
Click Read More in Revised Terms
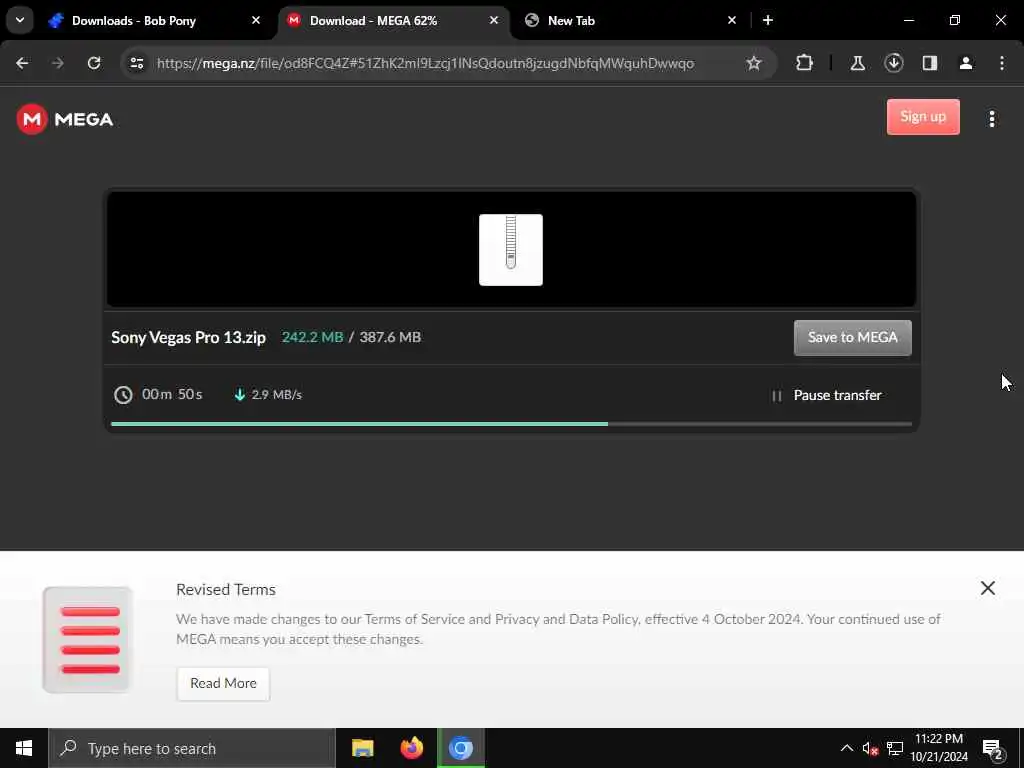(223, 683)
